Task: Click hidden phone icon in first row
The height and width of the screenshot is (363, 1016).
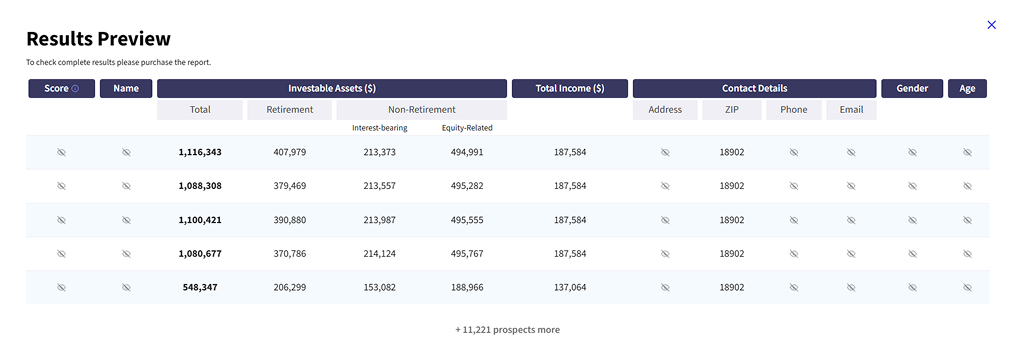Action: point(794,152)
